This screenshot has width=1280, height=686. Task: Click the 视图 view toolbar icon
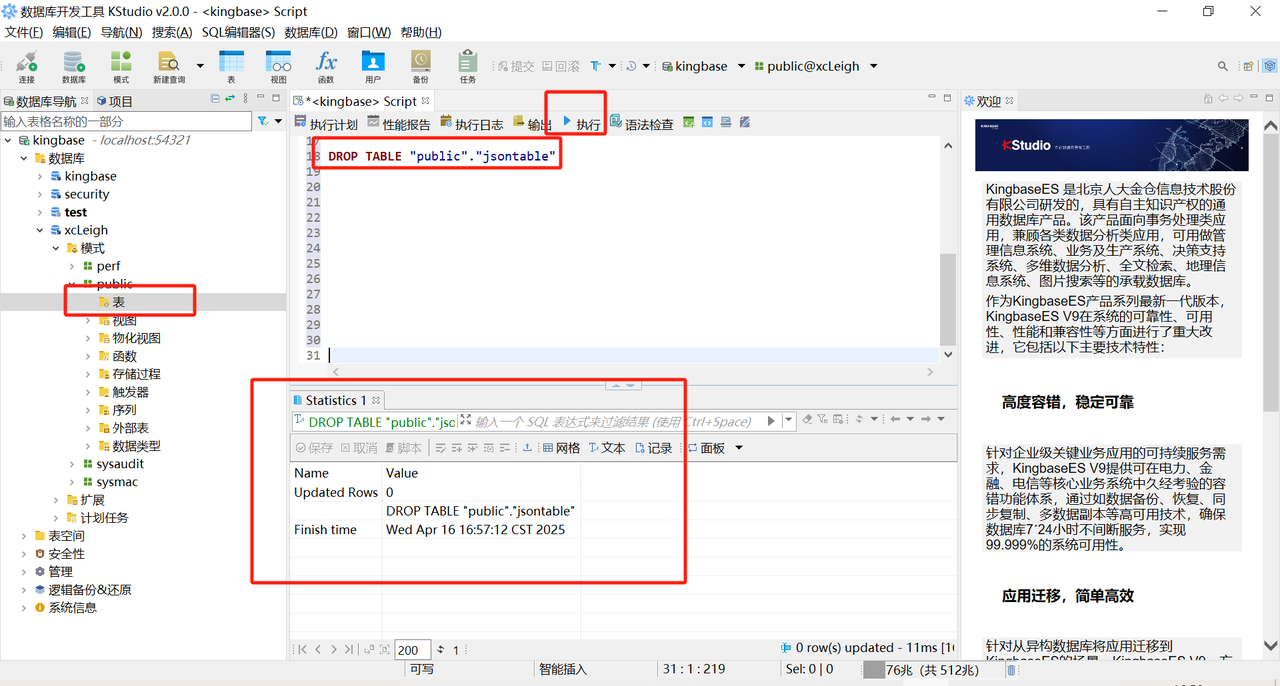tap(279, 66)
